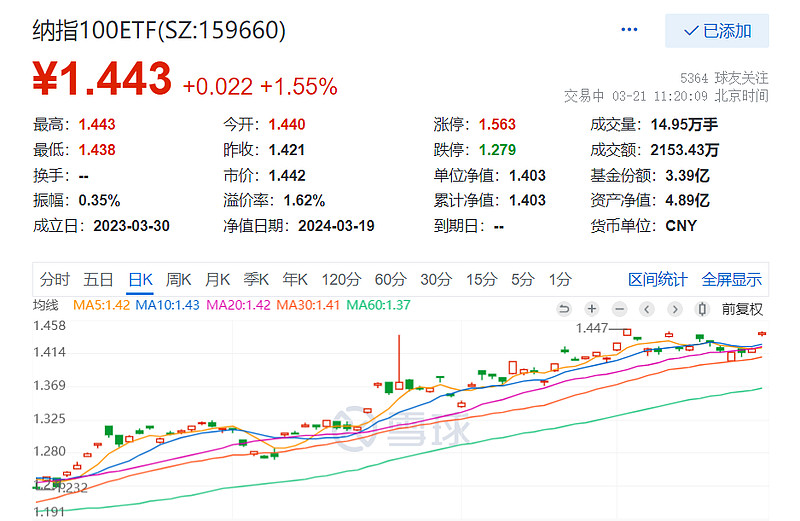Viewport: 800px width, 521px height.
Task: Zoom in chart with plus icon
Action: click(x=592, y=309)
